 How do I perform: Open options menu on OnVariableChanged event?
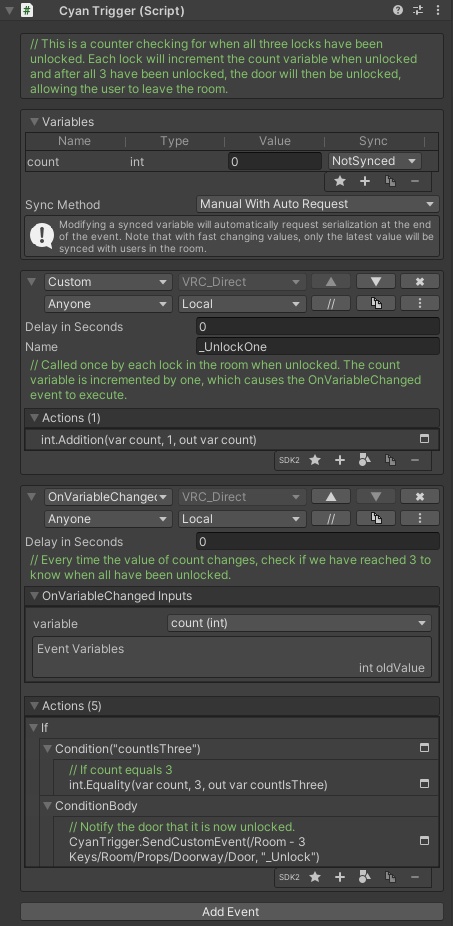pyautogui.click(x=419, y=519)
